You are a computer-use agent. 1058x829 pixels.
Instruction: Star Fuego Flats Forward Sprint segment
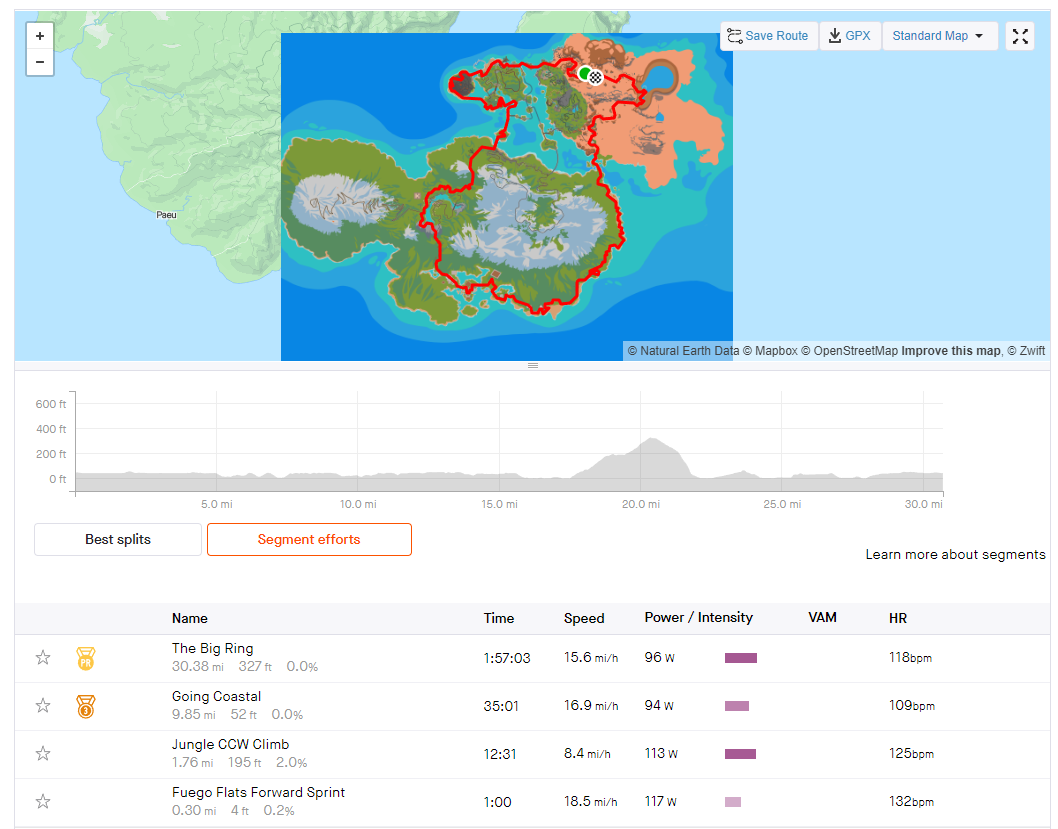pyautogui.click(x=43, y=801)
